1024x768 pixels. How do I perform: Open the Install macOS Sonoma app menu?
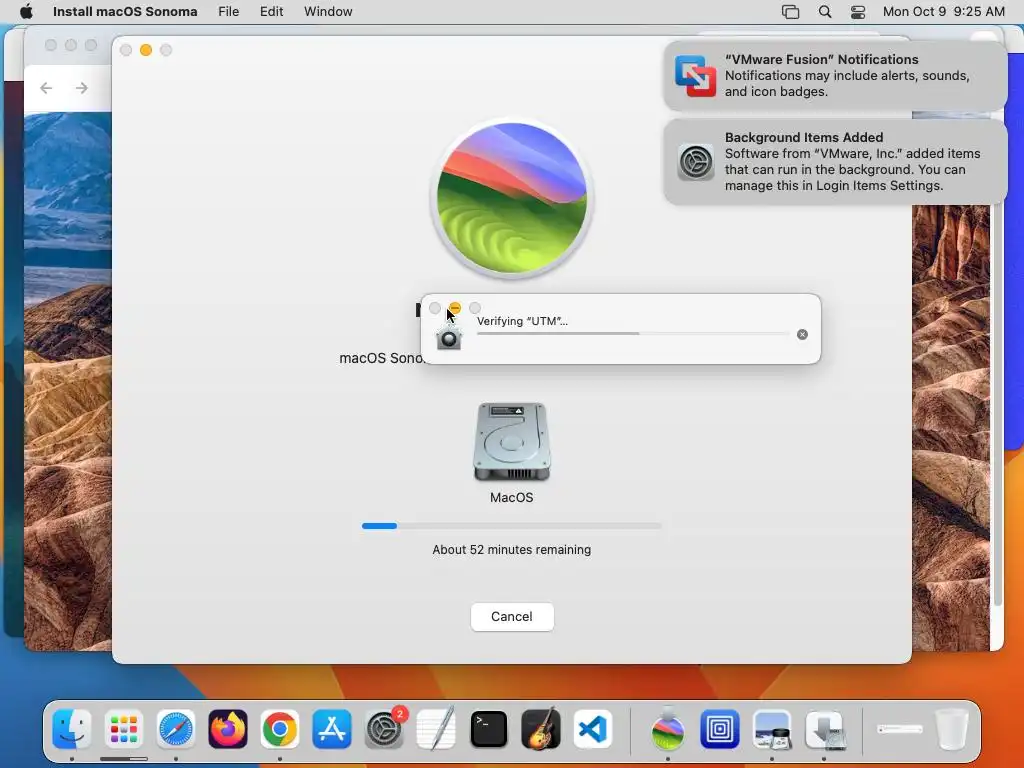tap(125, 12)
